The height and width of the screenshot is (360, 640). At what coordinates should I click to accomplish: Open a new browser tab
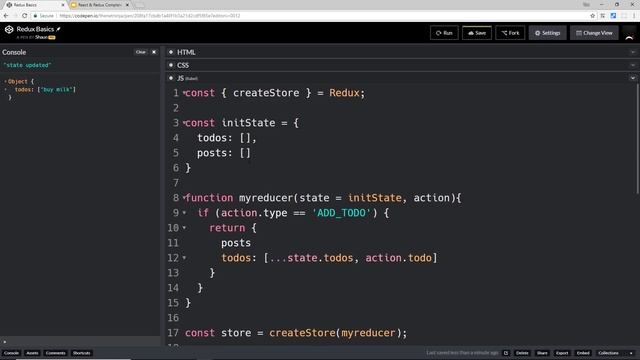(139, 5)
